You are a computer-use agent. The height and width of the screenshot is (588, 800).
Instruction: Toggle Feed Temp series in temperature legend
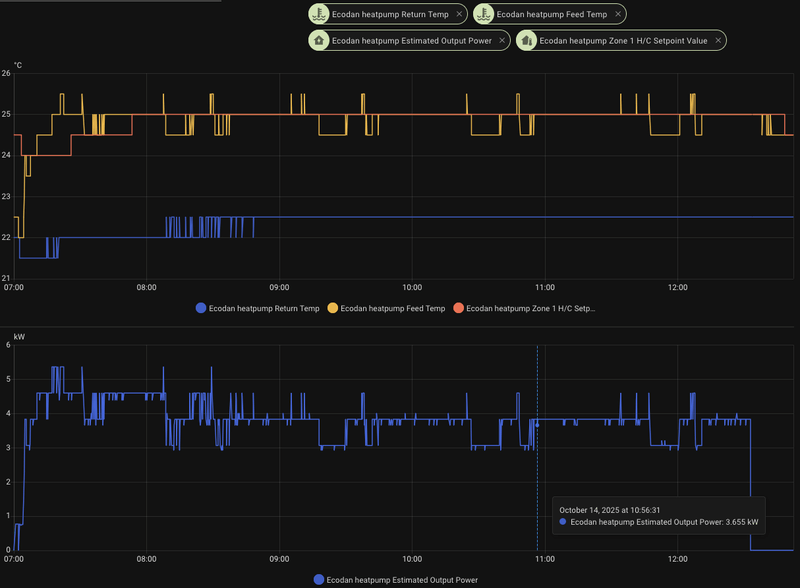(x=388, y=308)
